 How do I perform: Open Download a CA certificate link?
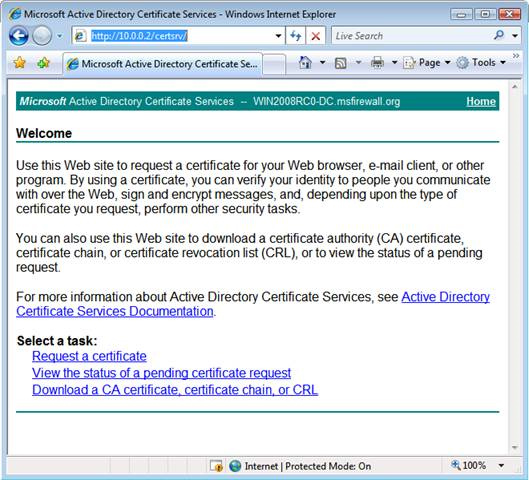point(175,390)
